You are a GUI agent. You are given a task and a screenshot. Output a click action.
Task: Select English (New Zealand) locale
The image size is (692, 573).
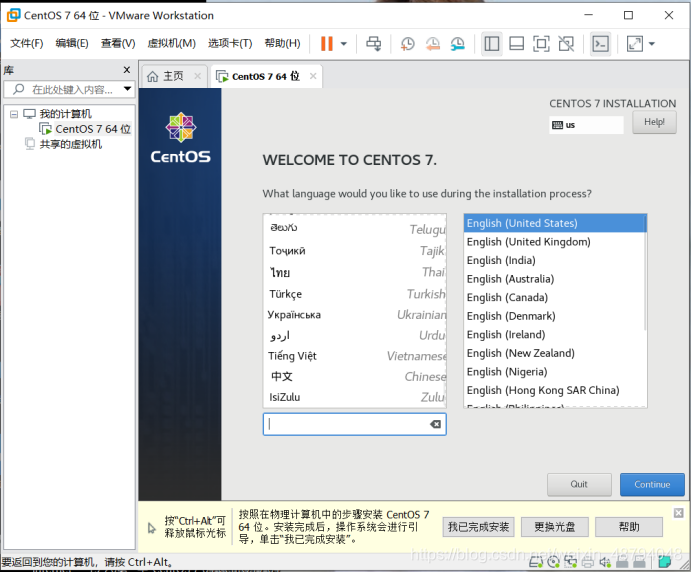(x=554, y=353)
